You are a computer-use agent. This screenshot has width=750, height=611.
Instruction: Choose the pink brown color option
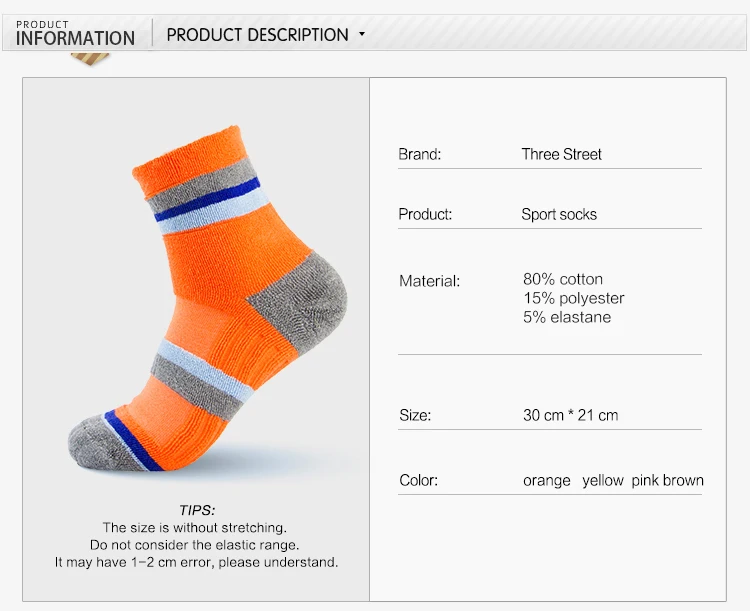tap(667, 480)
